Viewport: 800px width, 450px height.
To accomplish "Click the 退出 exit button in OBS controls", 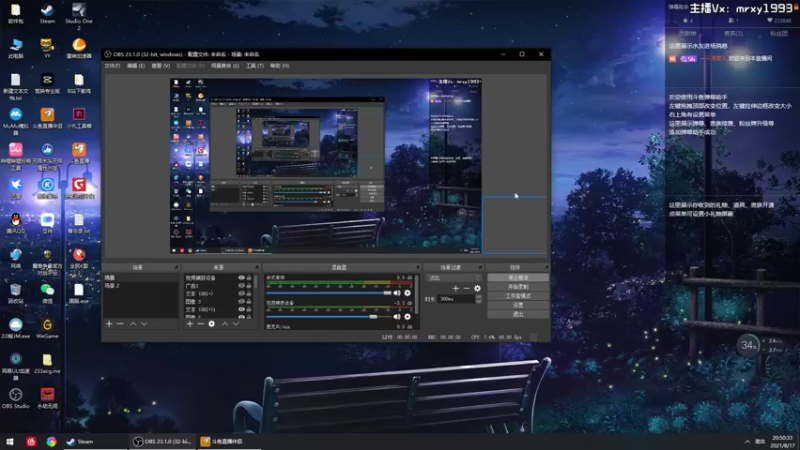I will click(x=518, y=314).
